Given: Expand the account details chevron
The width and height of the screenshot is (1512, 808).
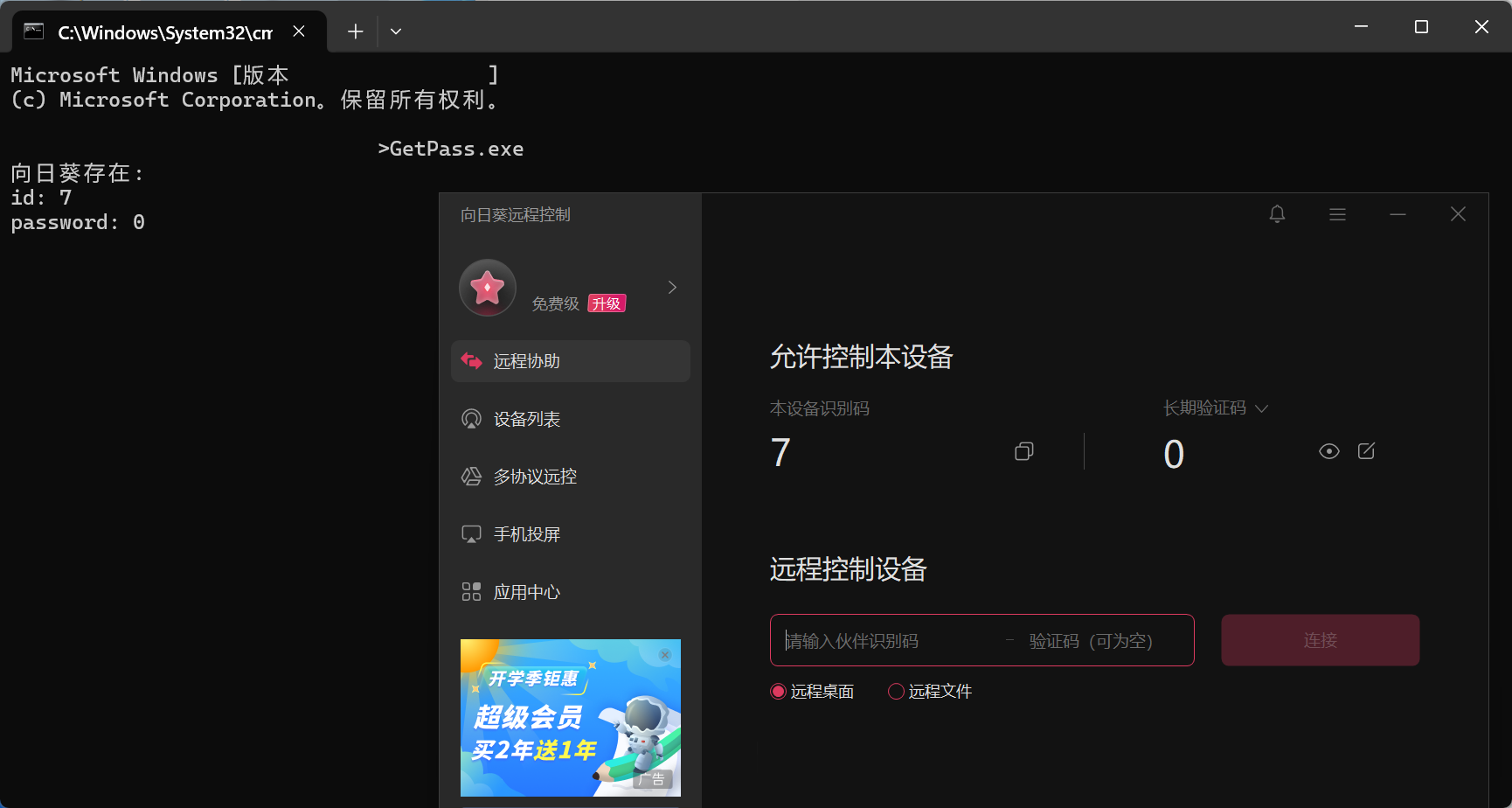Looking at the screenshot, I should pos(672,288).
